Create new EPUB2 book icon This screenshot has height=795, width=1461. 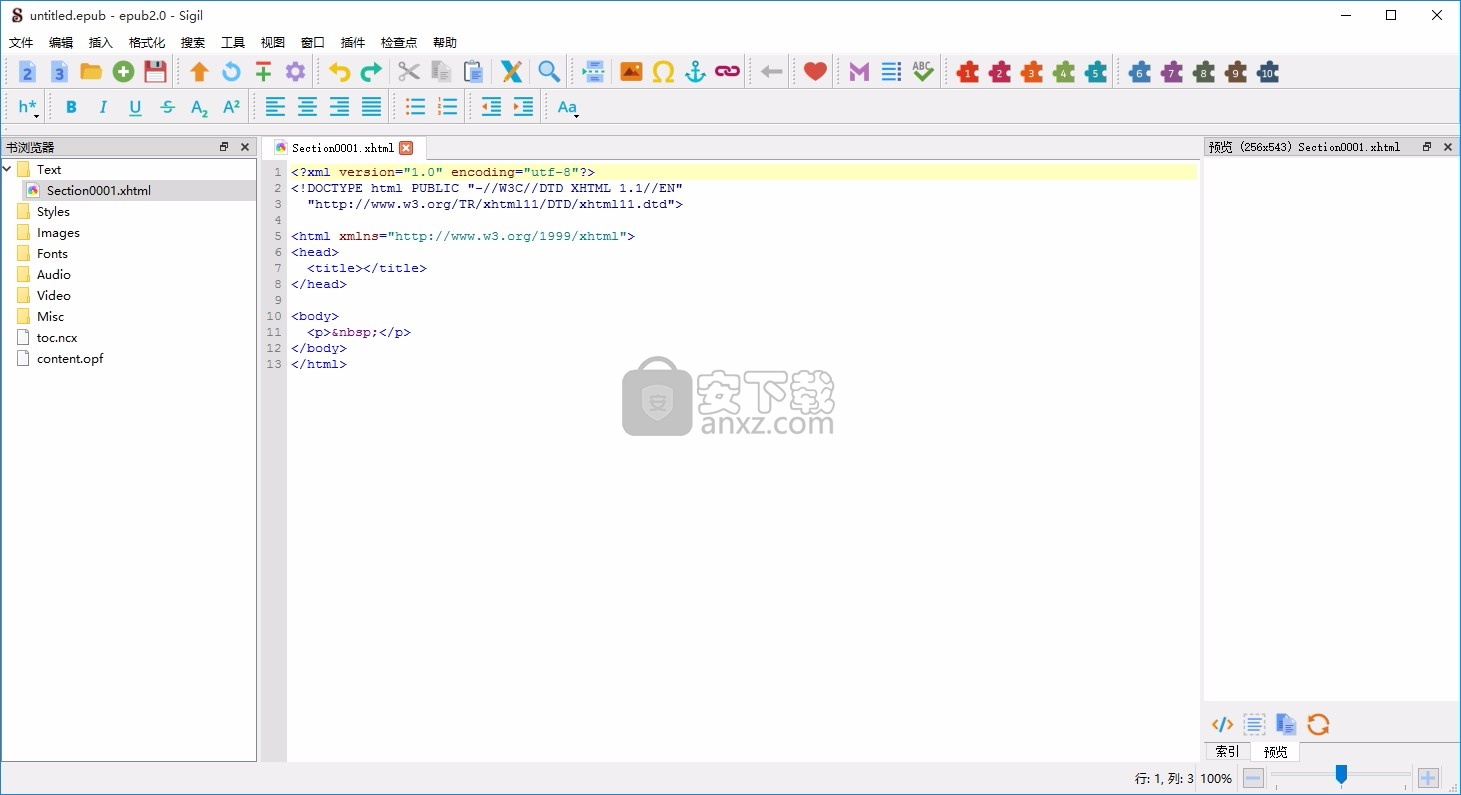point(27,72)
